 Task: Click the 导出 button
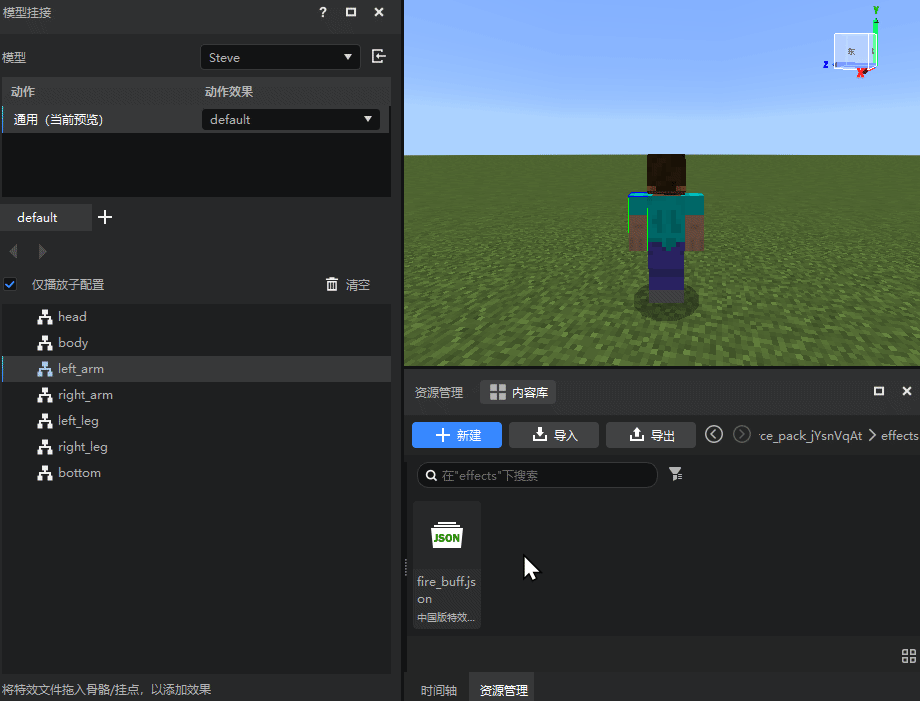pos(651,435)
